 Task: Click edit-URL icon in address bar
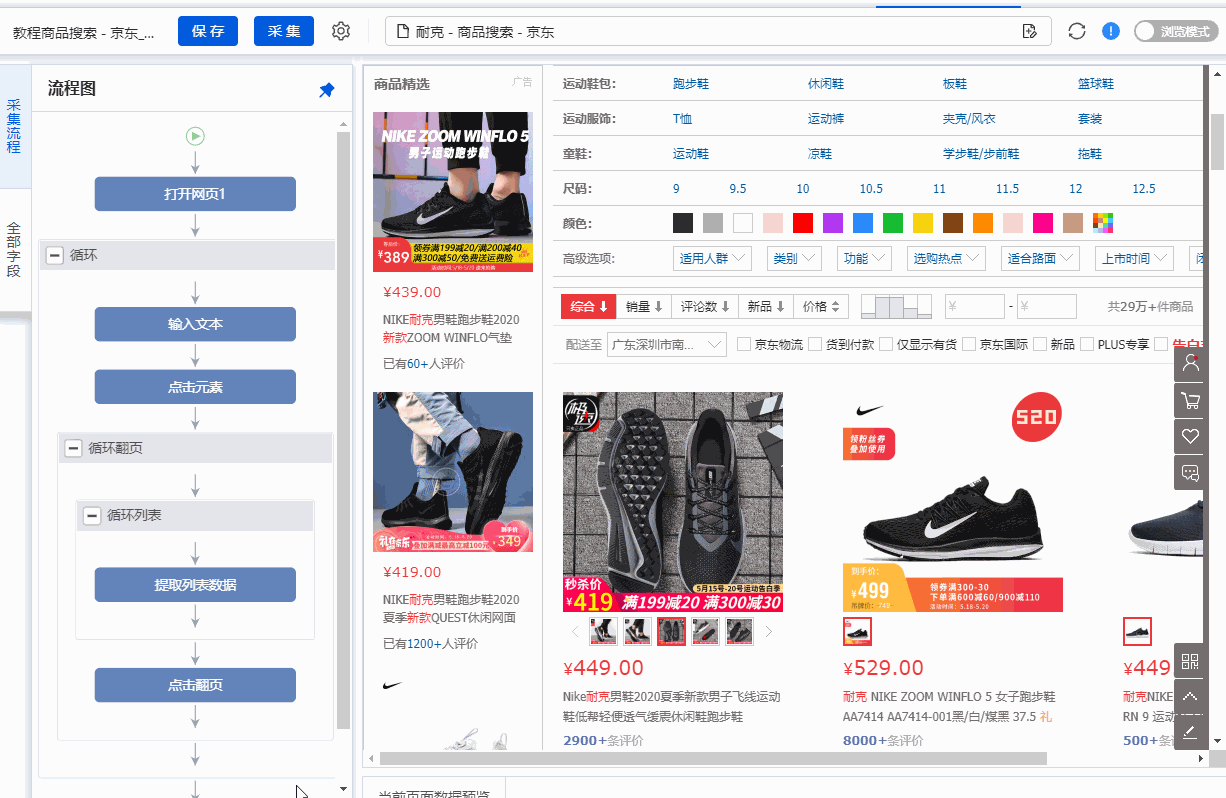click(x=1030, y=32)
